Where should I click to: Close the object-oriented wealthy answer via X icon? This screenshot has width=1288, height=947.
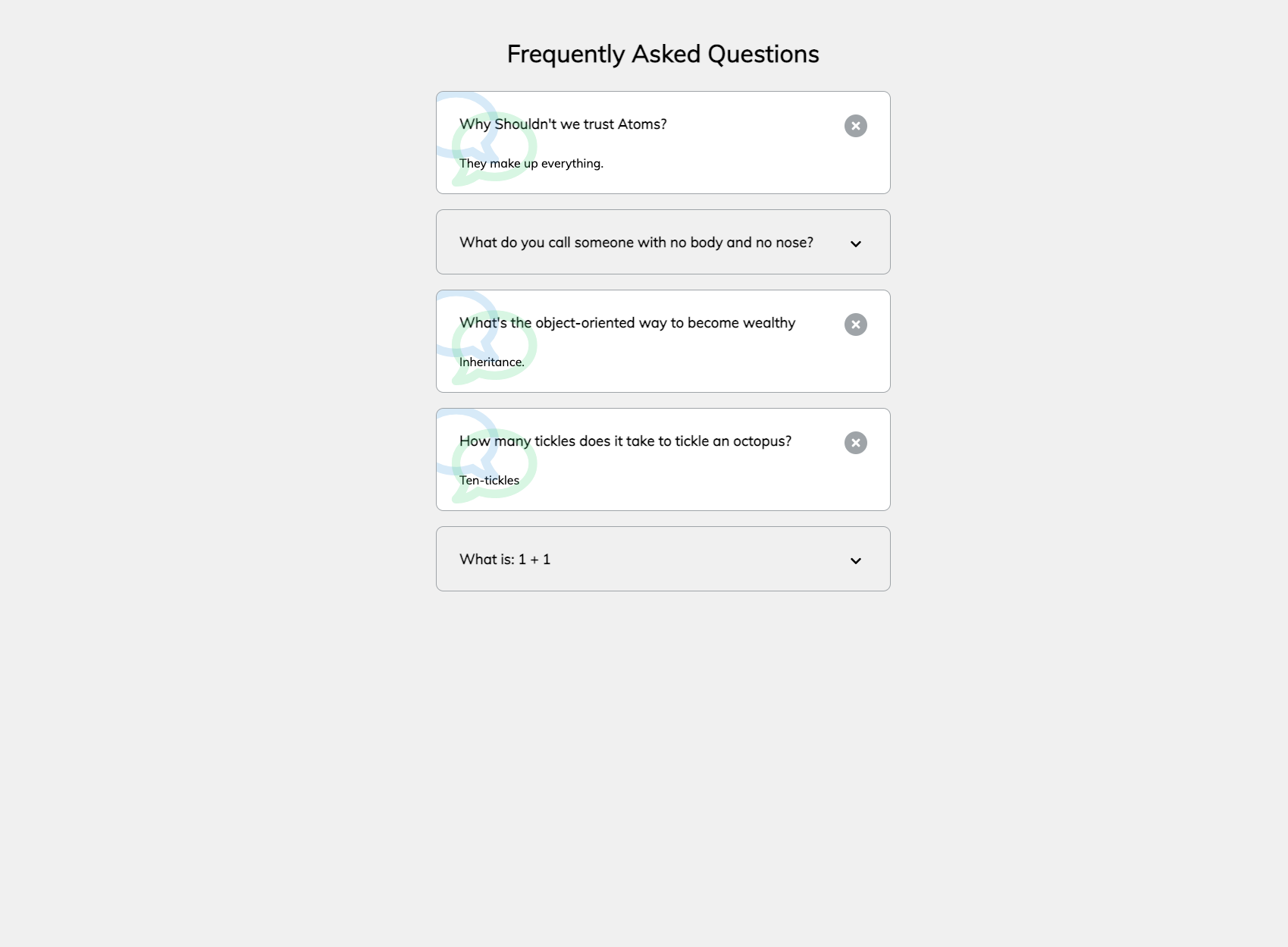[x=855, y=325]
